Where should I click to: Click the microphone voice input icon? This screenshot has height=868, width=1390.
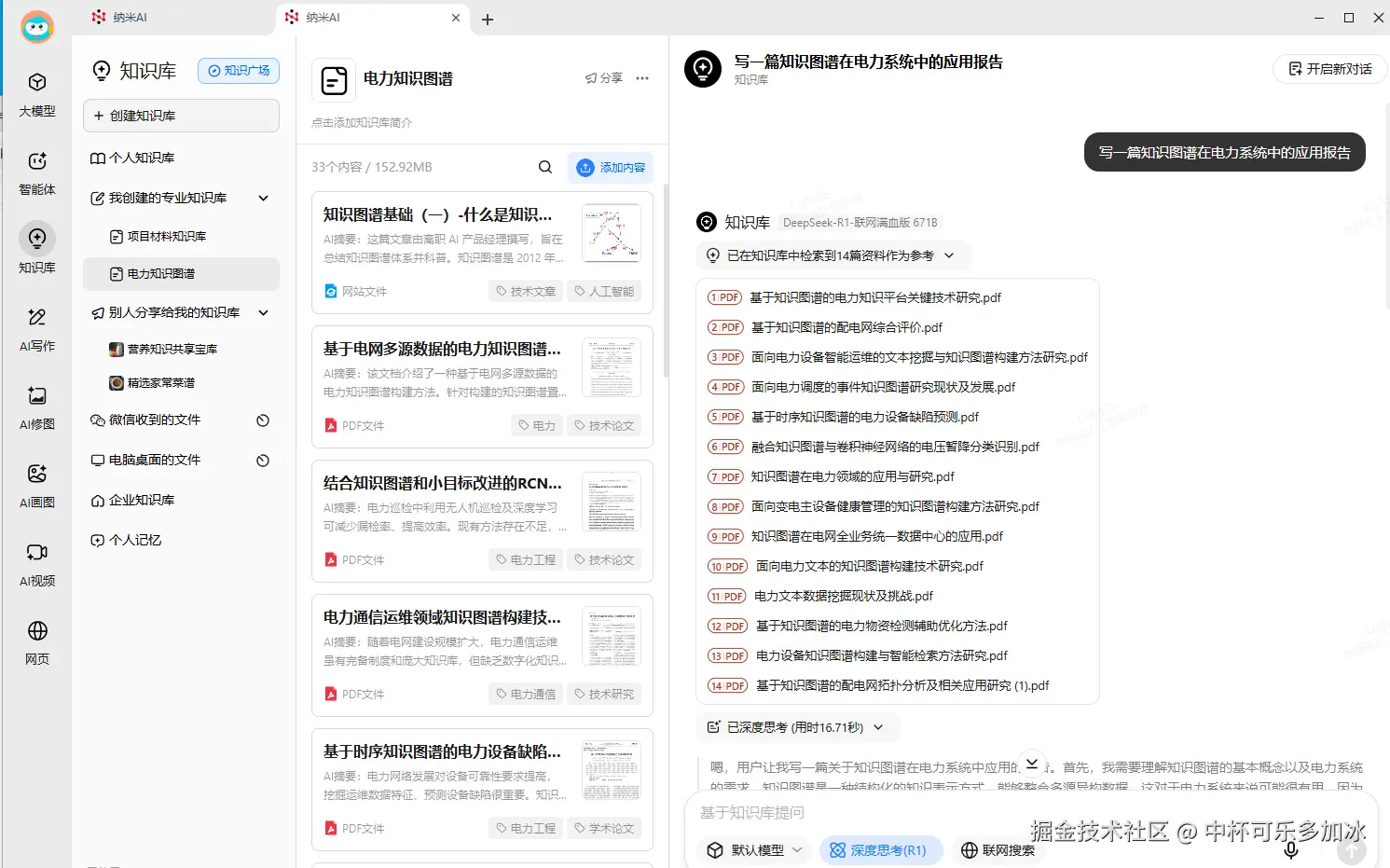(x=1291, y=849)
